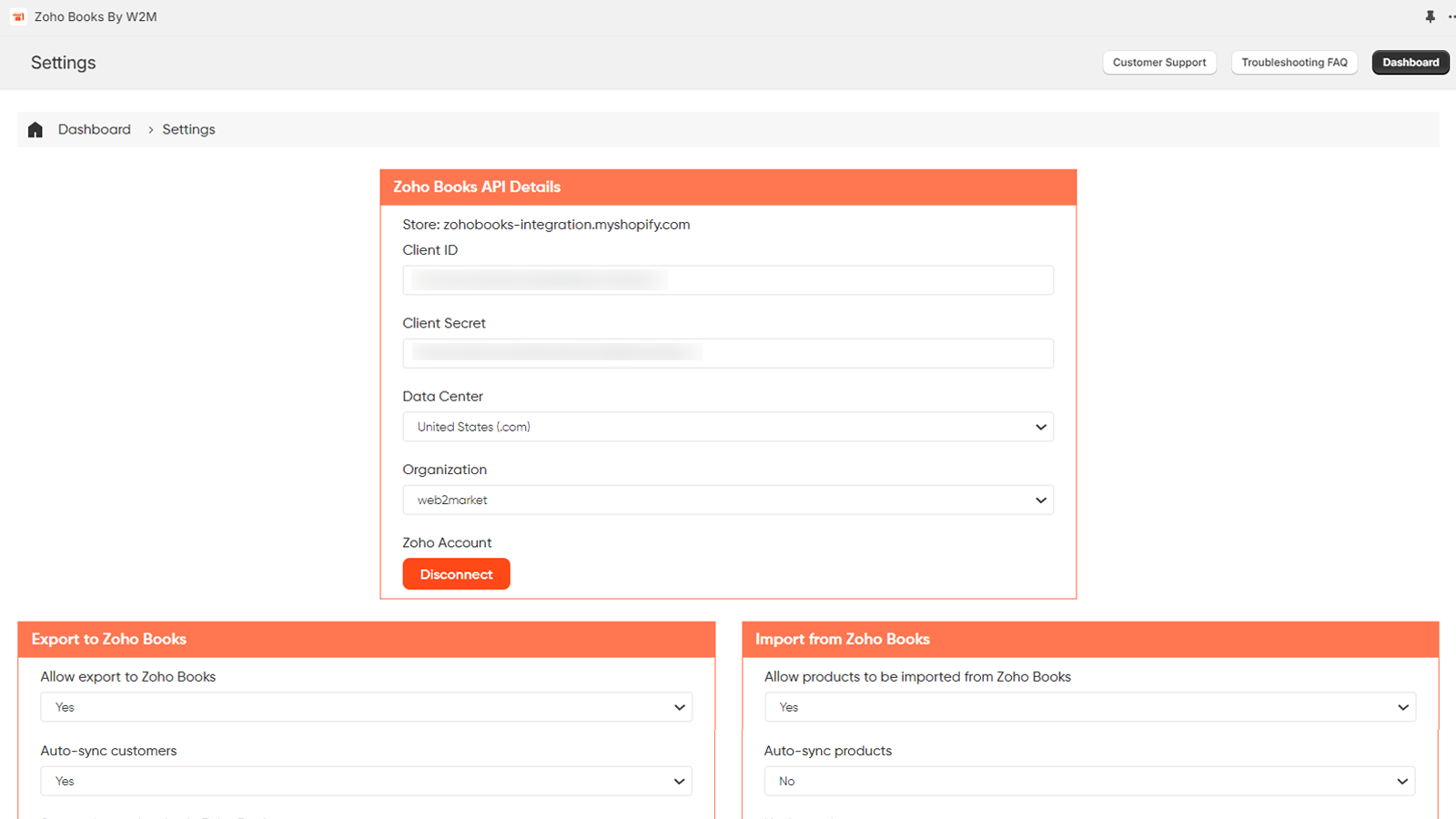The height and width of the screenshot is (819, 1456).
Task: Click the home icon in breadcrumb
Action: tap(35, 130)
